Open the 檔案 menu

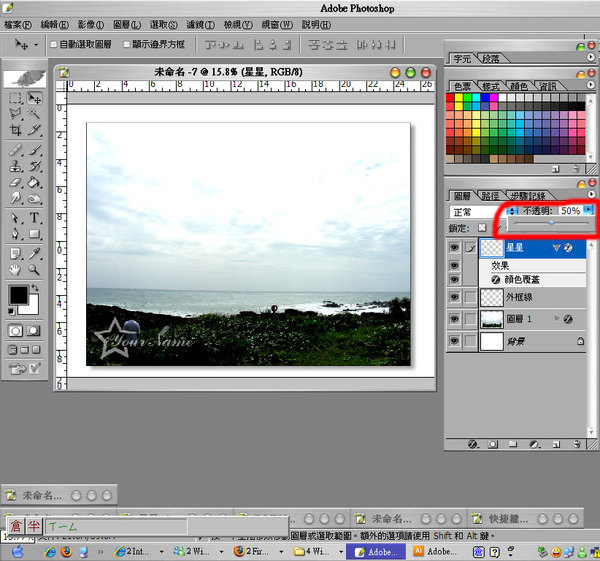coord(18,25)
